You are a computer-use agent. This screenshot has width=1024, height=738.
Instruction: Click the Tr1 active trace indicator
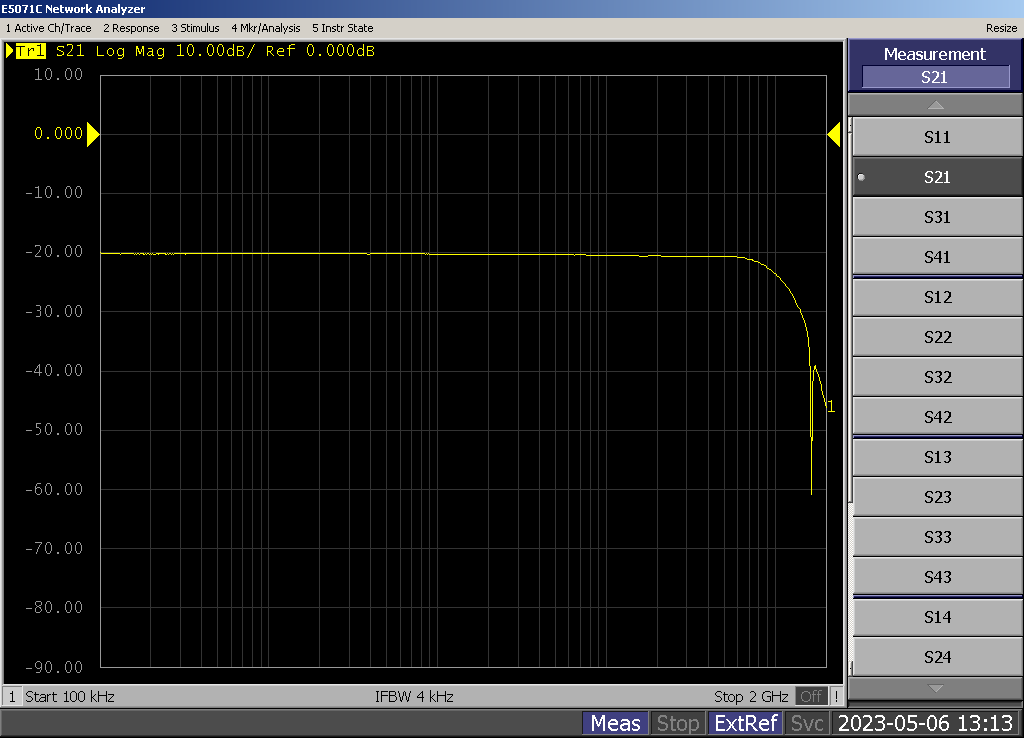point(29,51)
